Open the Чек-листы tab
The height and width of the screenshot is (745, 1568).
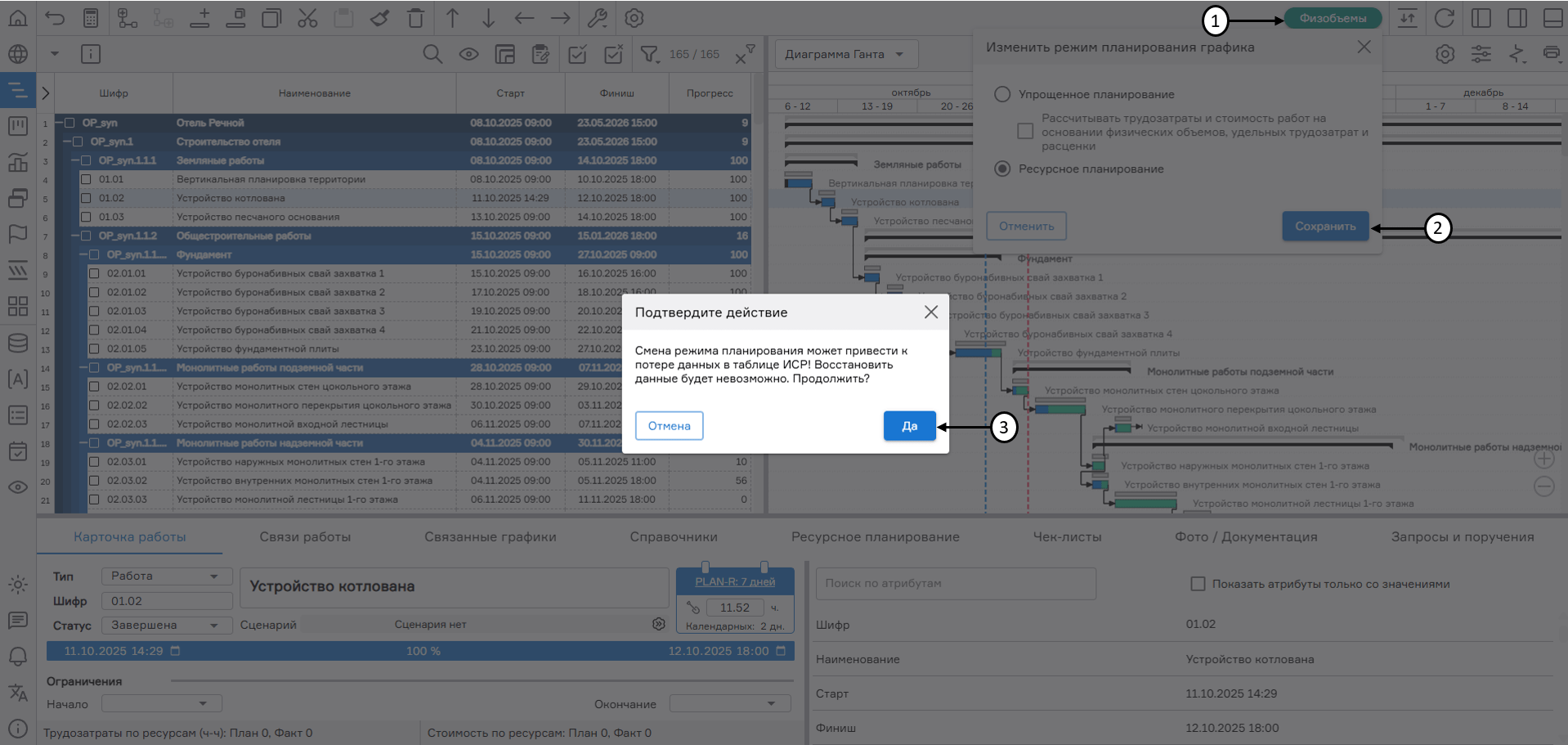[1067, 537]
